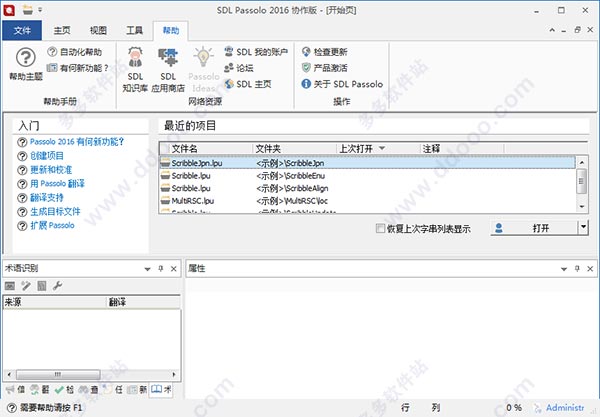Viewport: 600px width, 417px height.
Task: Select the 术 terminology bottom tab
Action: click(161, 389)
